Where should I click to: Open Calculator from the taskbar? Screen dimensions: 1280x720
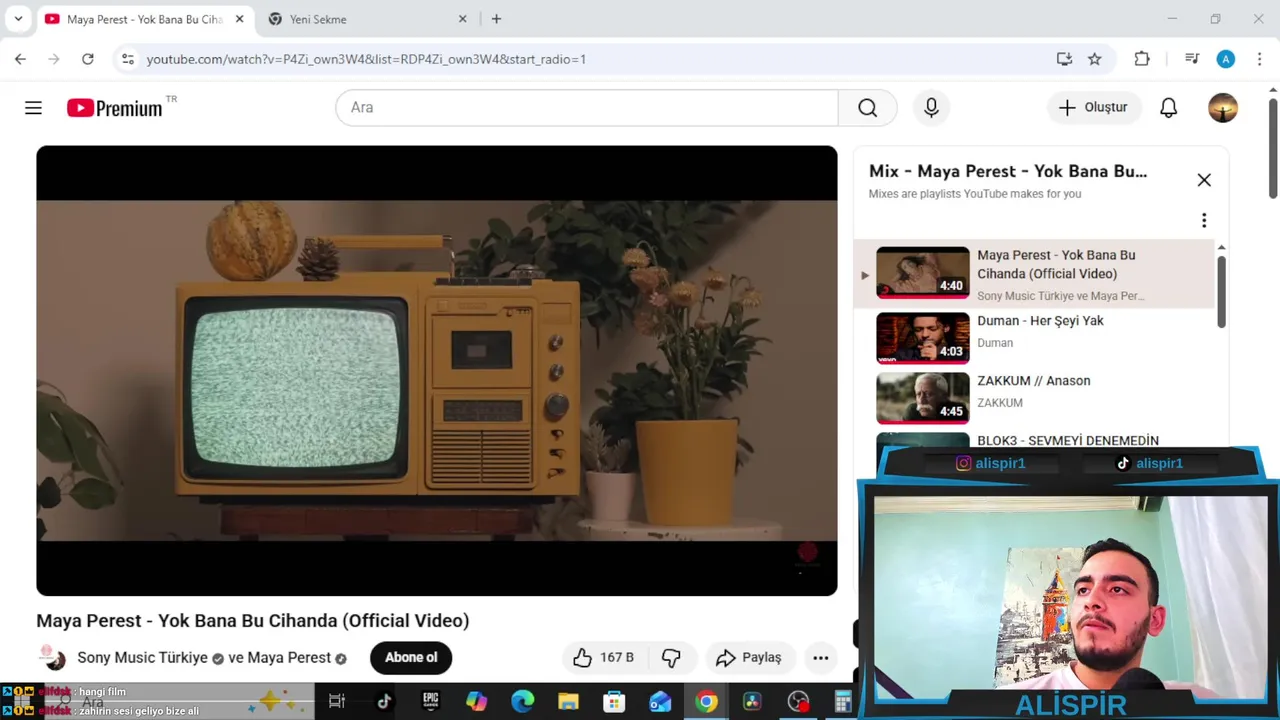pos(843,702)
